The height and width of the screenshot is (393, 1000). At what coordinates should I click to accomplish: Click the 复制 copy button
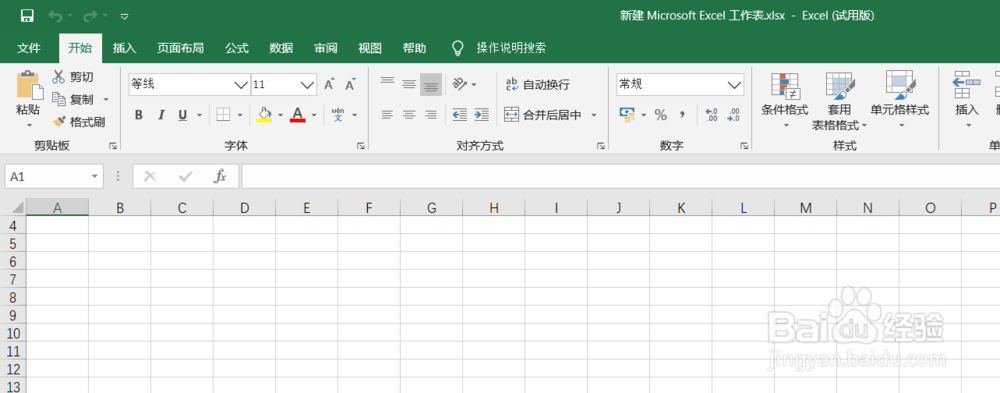click(x=73, y=100)
